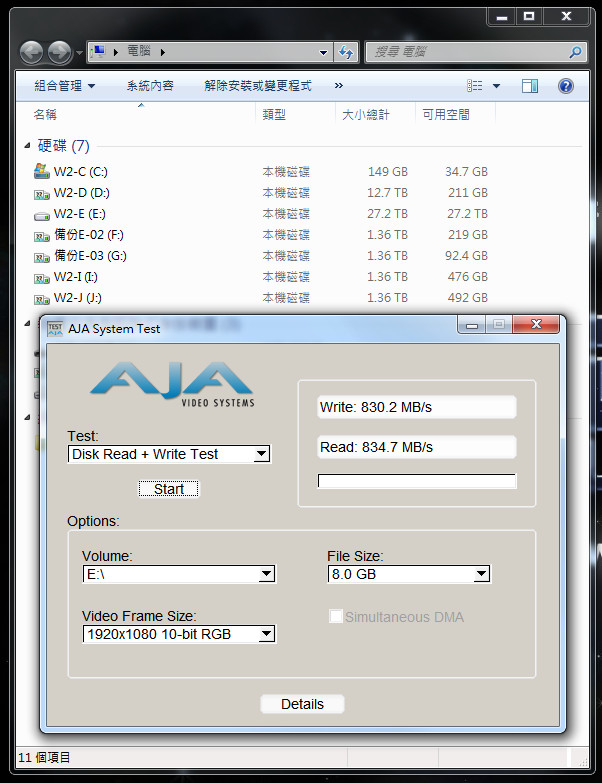Sort by the 名稱 column header
Screen dimensions: 602x783
point(45,114)
